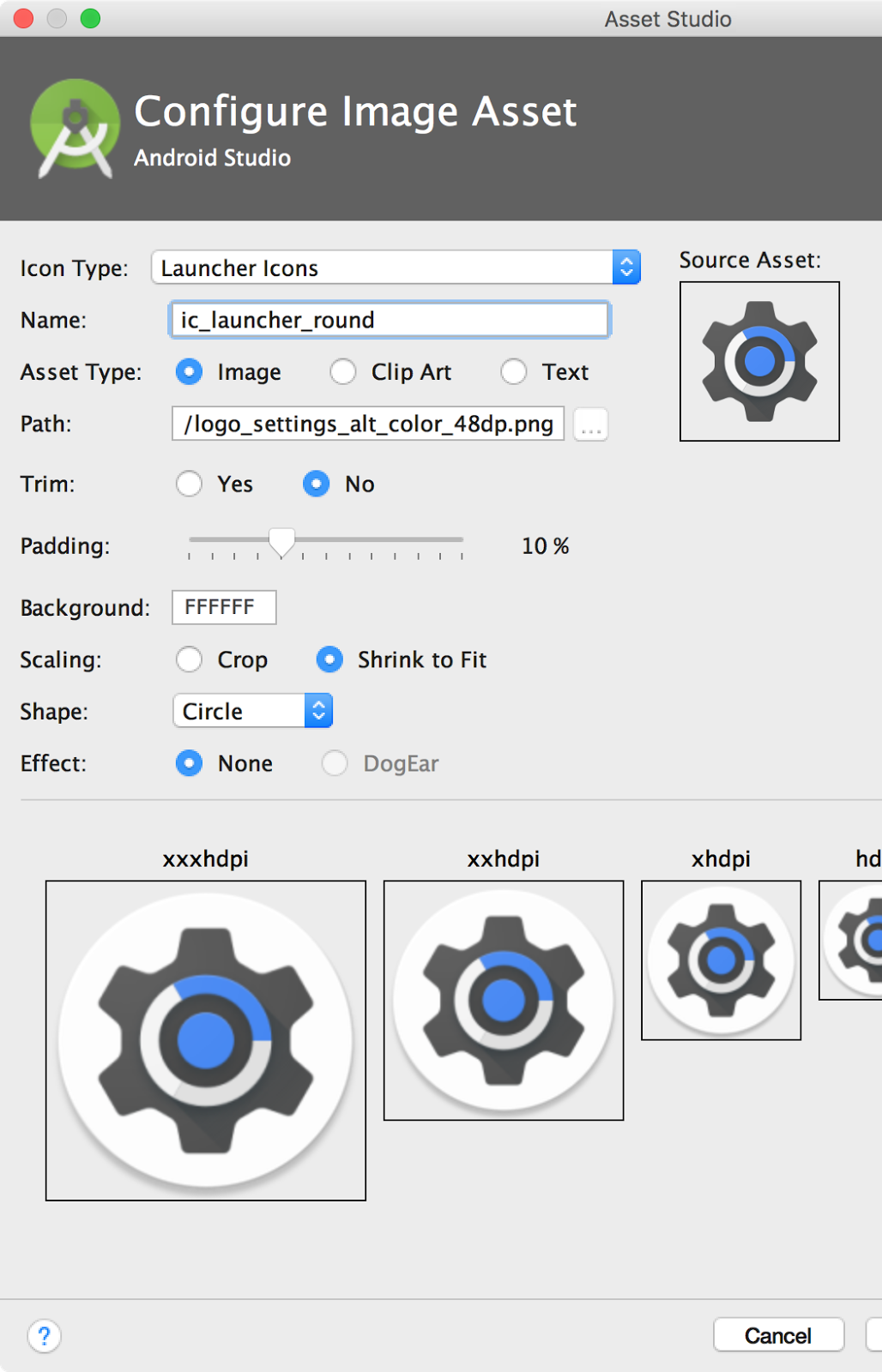The image size is (882, 1372).
Task: Click the xxxhdpi icon preview
Action: click(205, 1038)
